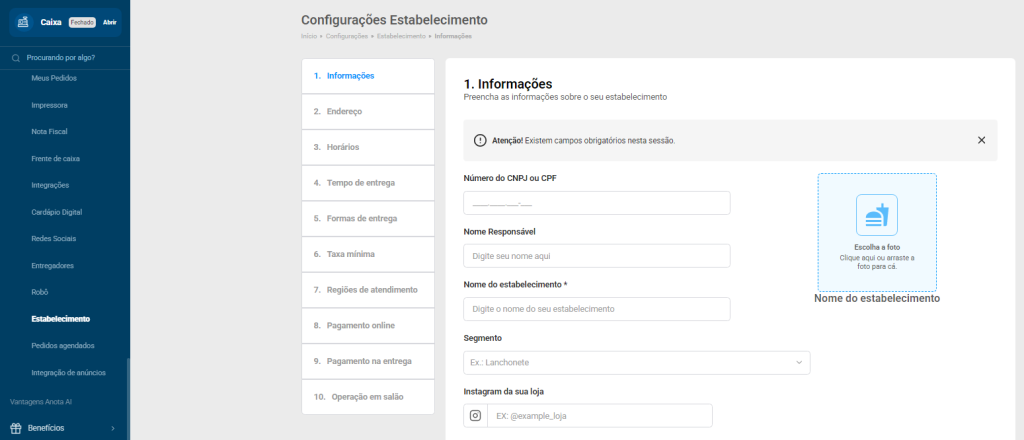
Task: Click the search magnifier icon in sidebar
Action: coord(16,58)
